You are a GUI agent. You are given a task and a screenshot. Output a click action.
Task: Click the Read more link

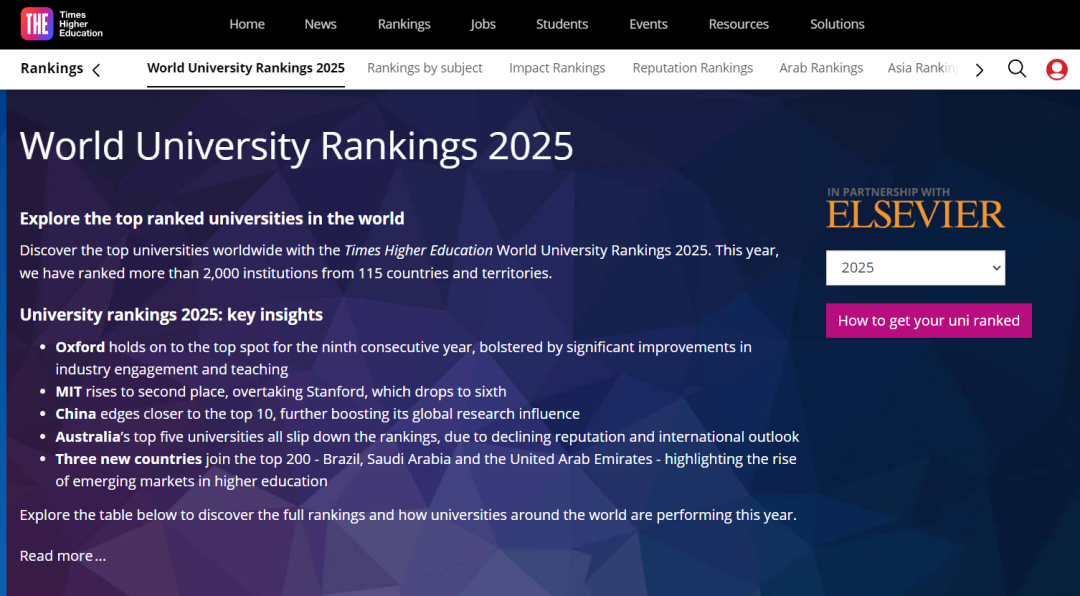[62, 556]
